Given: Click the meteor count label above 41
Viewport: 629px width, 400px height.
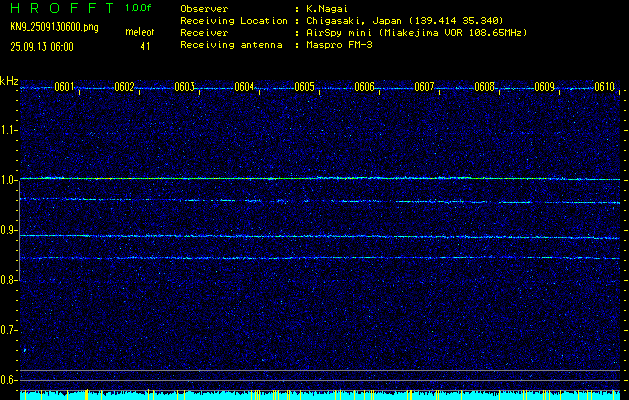Looking at the screenshot, I should [x=140, y=32].
